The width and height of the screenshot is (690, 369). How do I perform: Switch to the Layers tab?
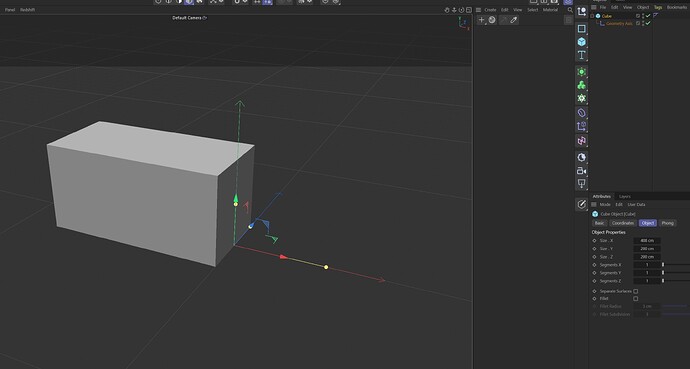click(x=624, y=196)
